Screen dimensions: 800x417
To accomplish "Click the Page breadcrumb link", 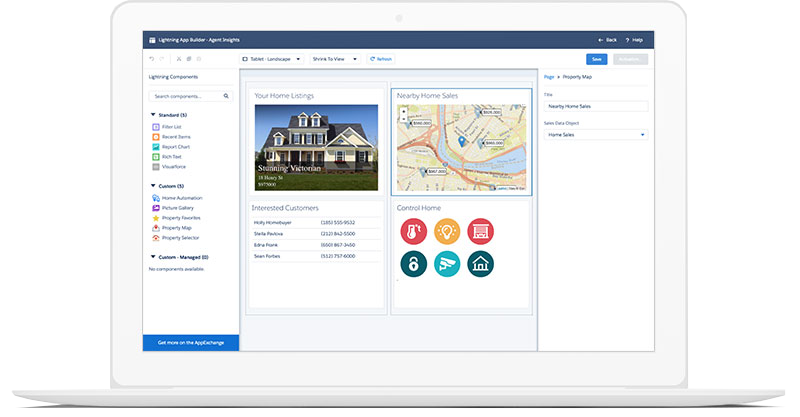I will point(549,76).
